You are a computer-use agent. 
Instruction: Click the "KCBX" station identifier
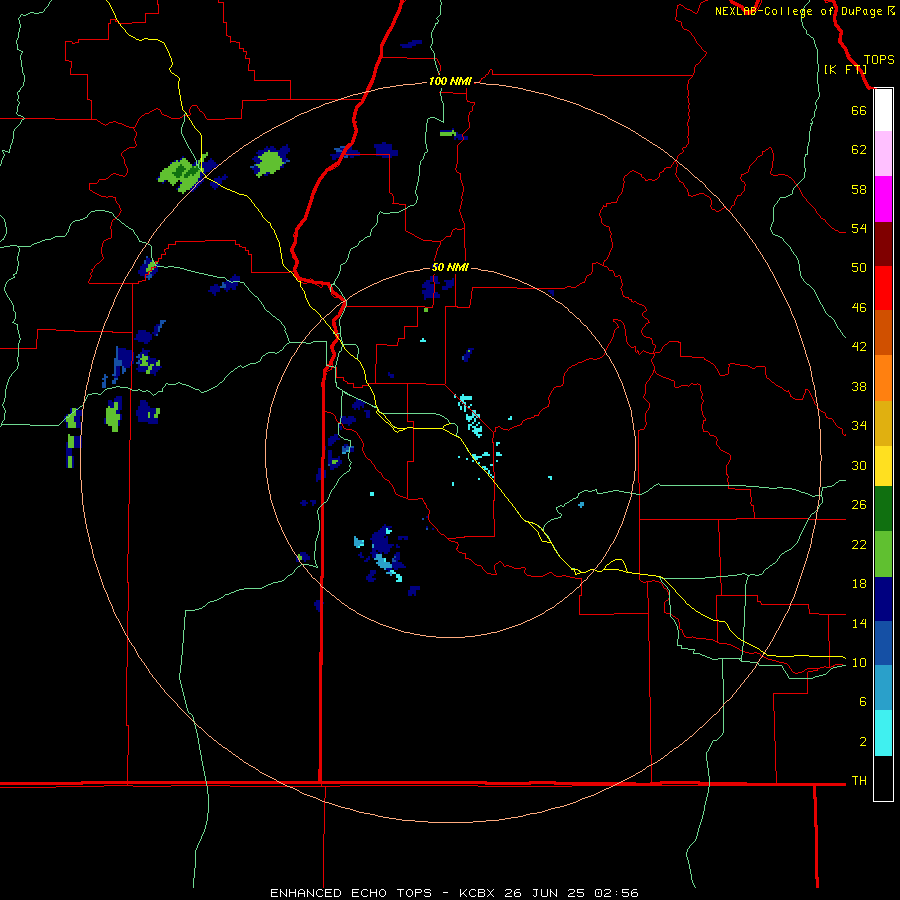[x=476, y=893]
